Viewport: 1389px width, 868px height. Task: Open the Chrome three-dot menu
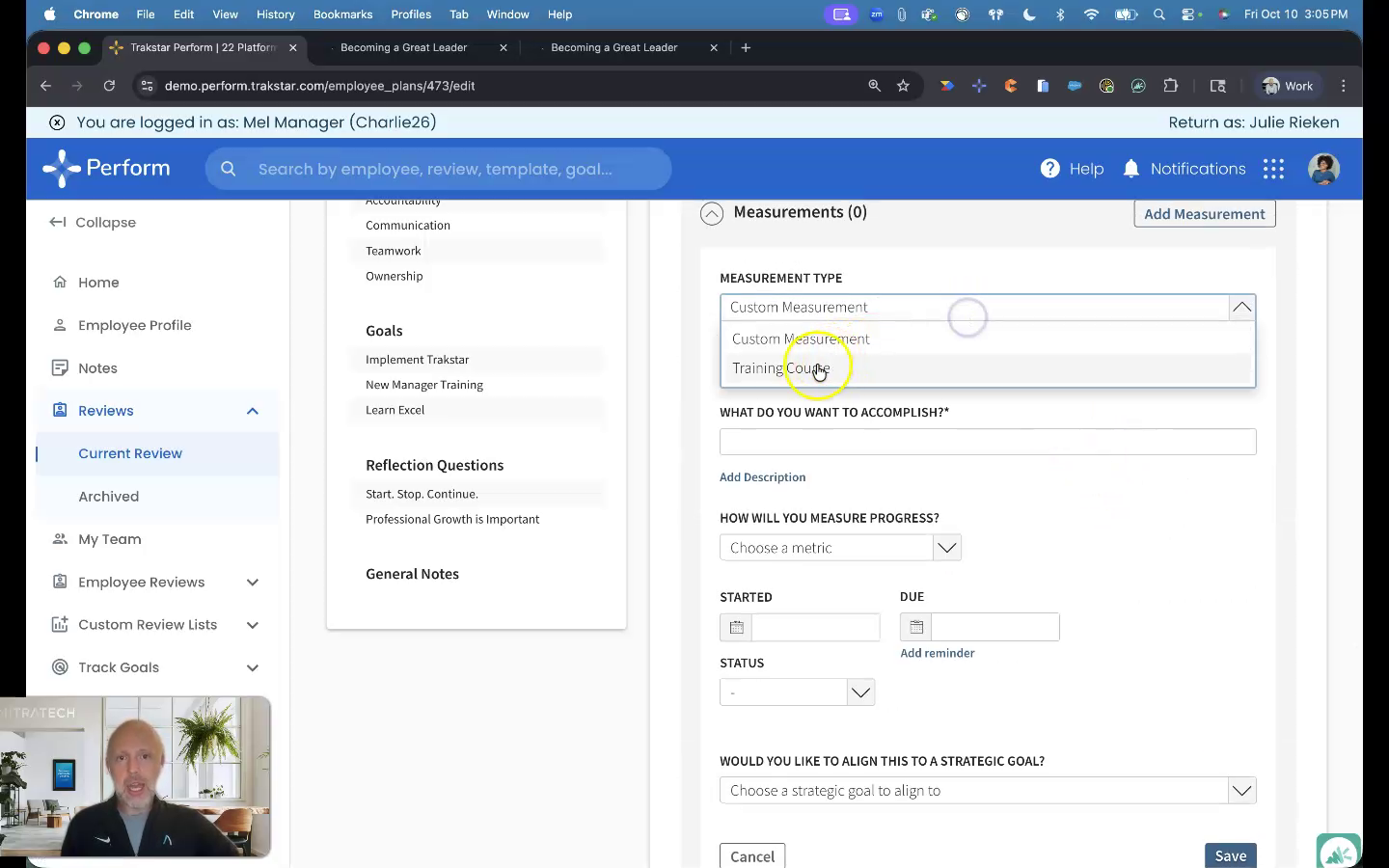click(1343, 86)
